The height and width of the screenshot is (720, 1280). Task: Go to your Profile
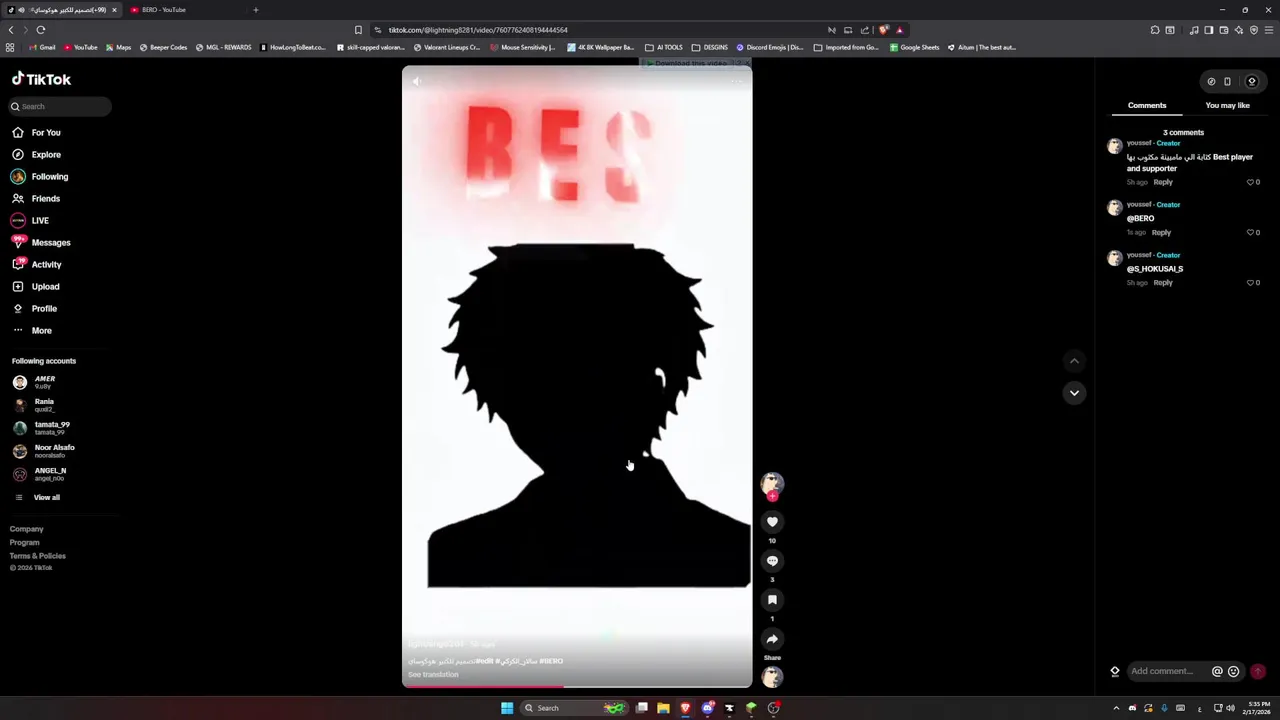pos(34,308)
